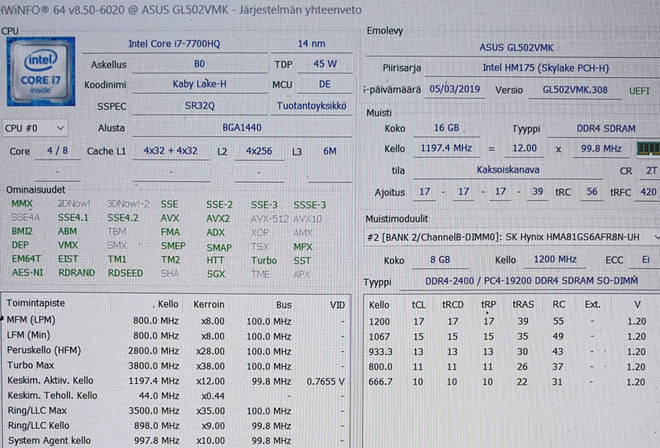Click the 14 nm process field
The image size is (660, 448).
311,44
